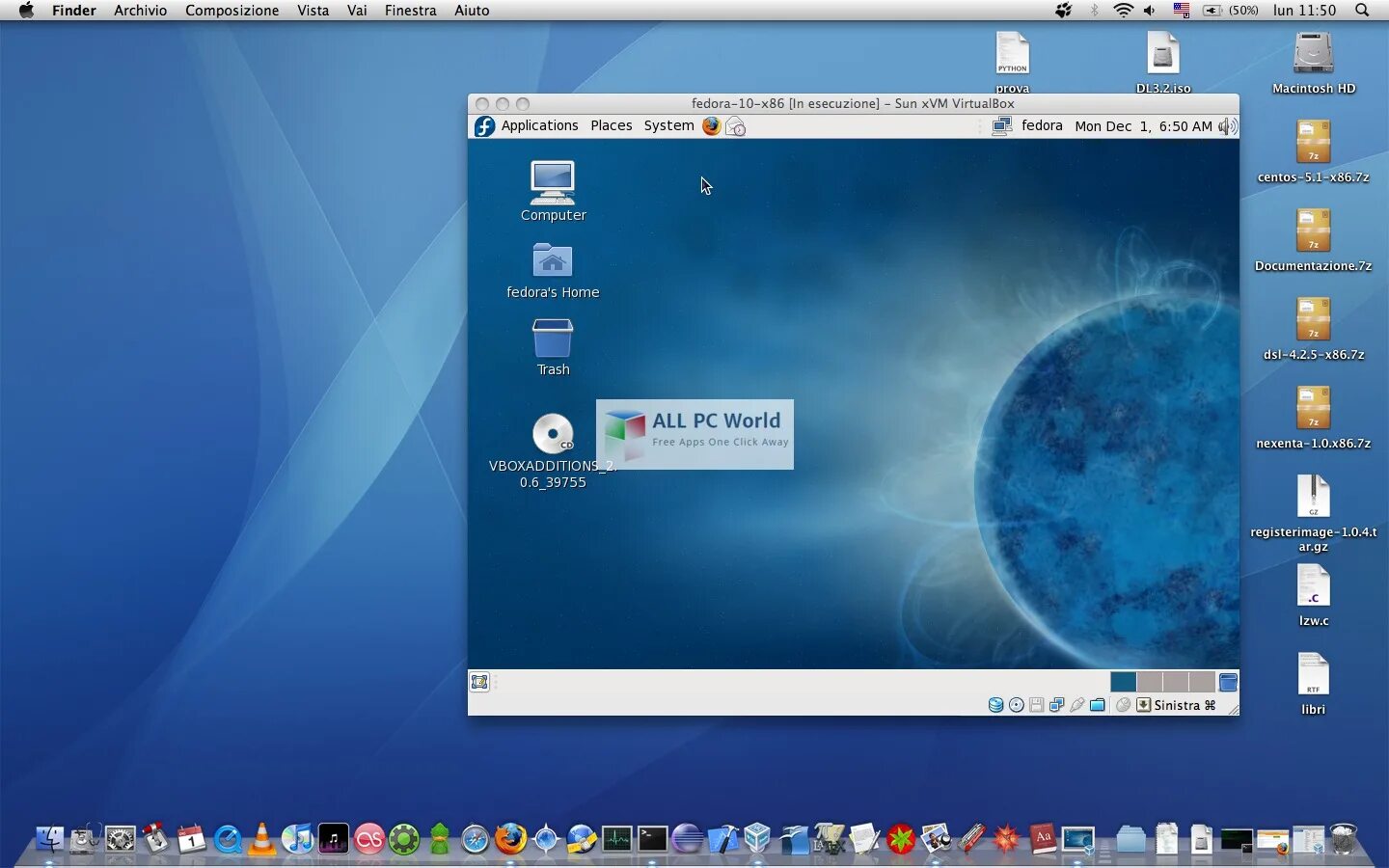Click the Wi-Fi status icon in menu bar

(1123, 11)
